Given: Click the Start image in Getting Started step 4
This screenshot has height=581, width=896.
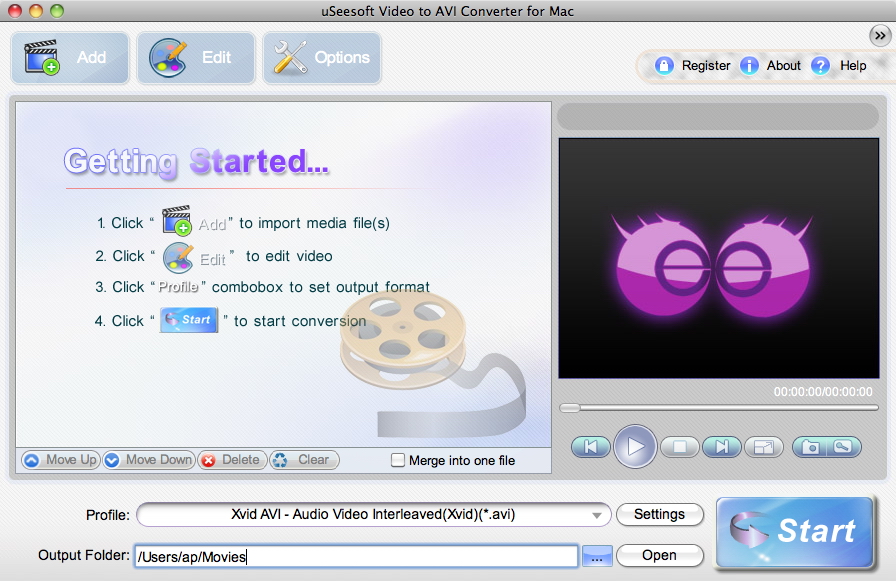Looking at the screenshot, I should (189, 320).
